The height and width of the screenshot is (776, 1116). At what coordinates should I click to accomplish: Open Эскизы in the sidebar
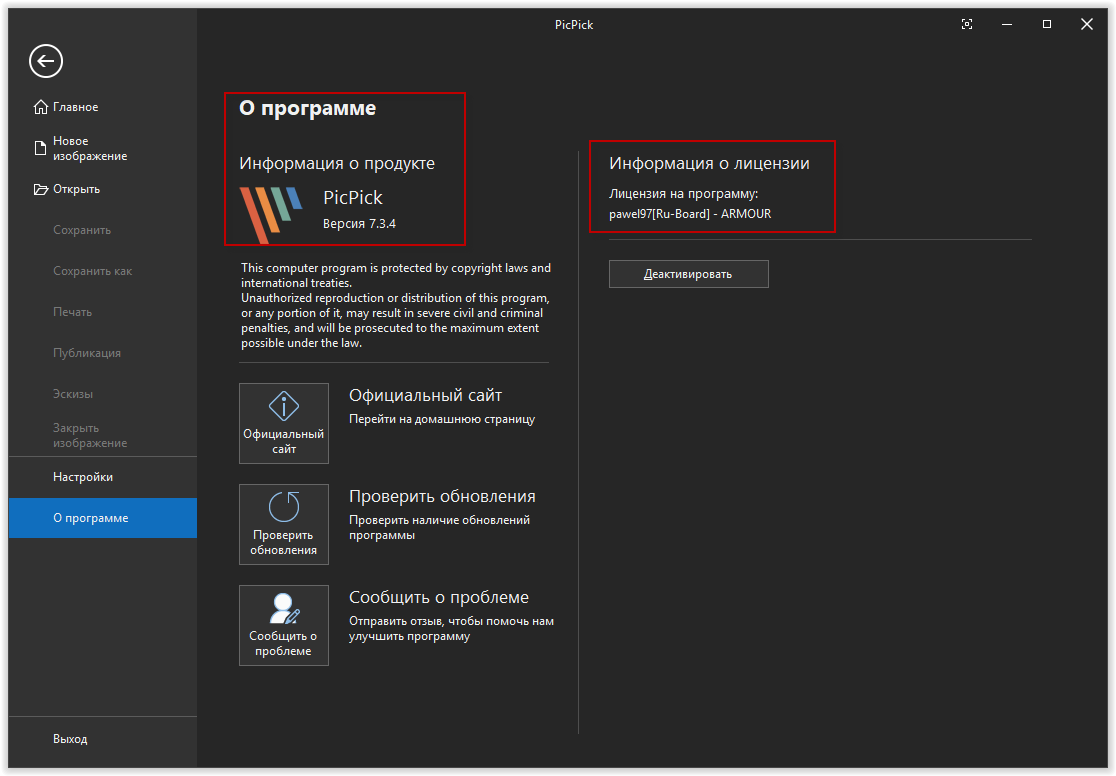click(102, 394)
